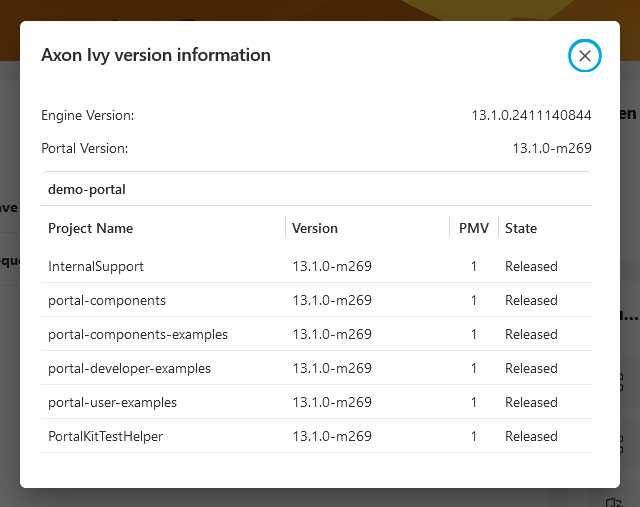Click the Project Name column header
Image resolution: width=640 pixels, height=507 pixels.
[91, 228]
